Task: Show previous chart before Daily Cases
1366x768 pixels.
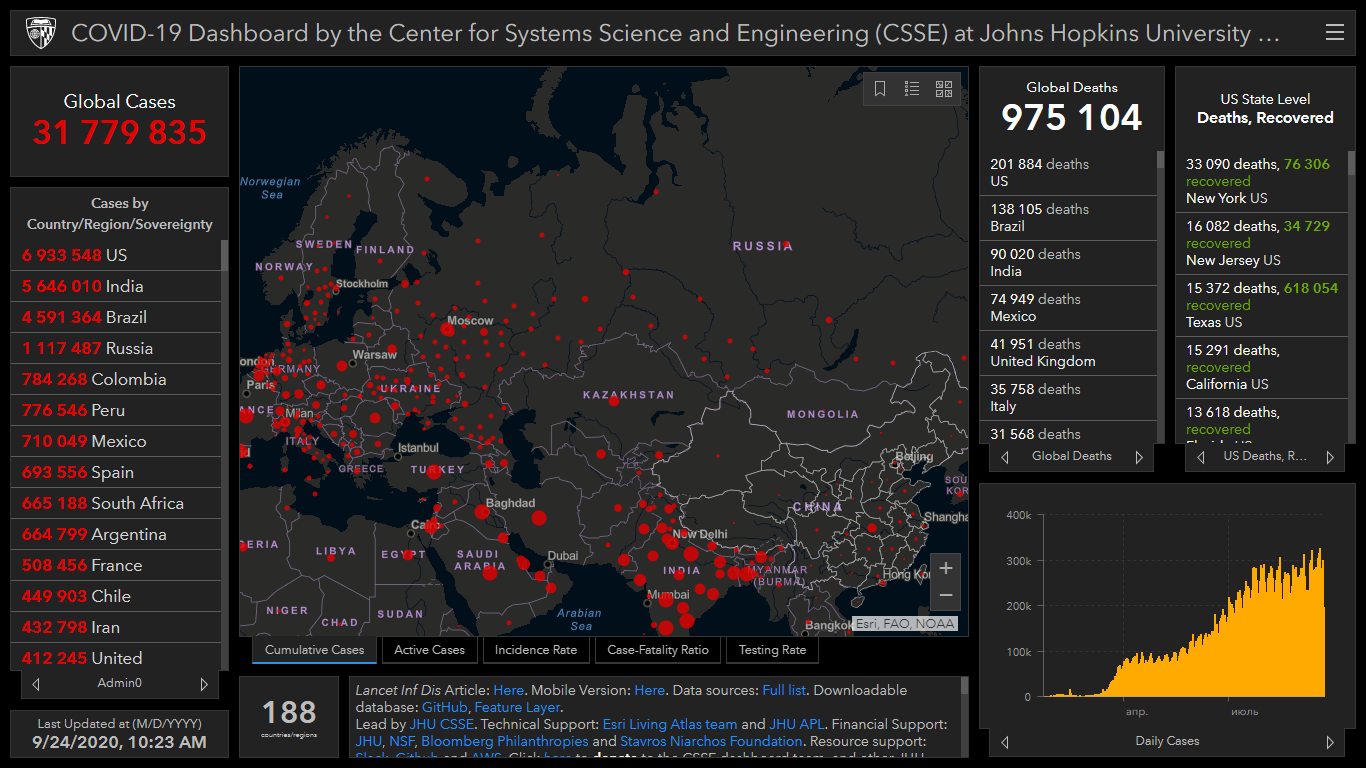Action: pos(1005,742)
